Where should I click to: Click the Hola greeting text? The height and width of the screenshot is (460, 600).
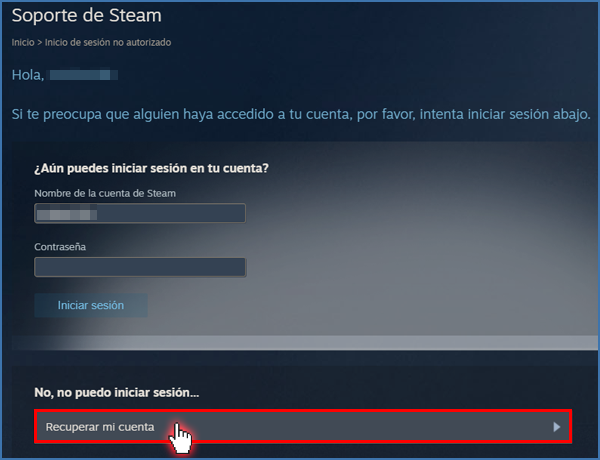[x=28, y=75]
